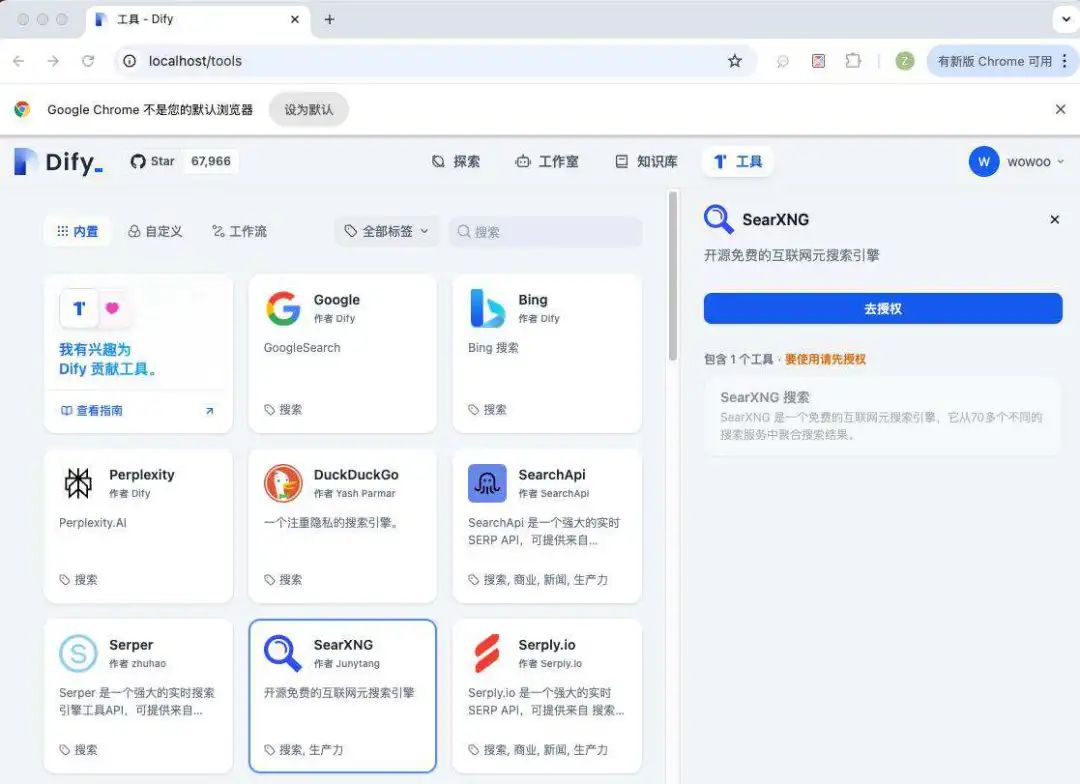Click the pink heart icon
Viewport: 1080px width, 784px height.
112,308
